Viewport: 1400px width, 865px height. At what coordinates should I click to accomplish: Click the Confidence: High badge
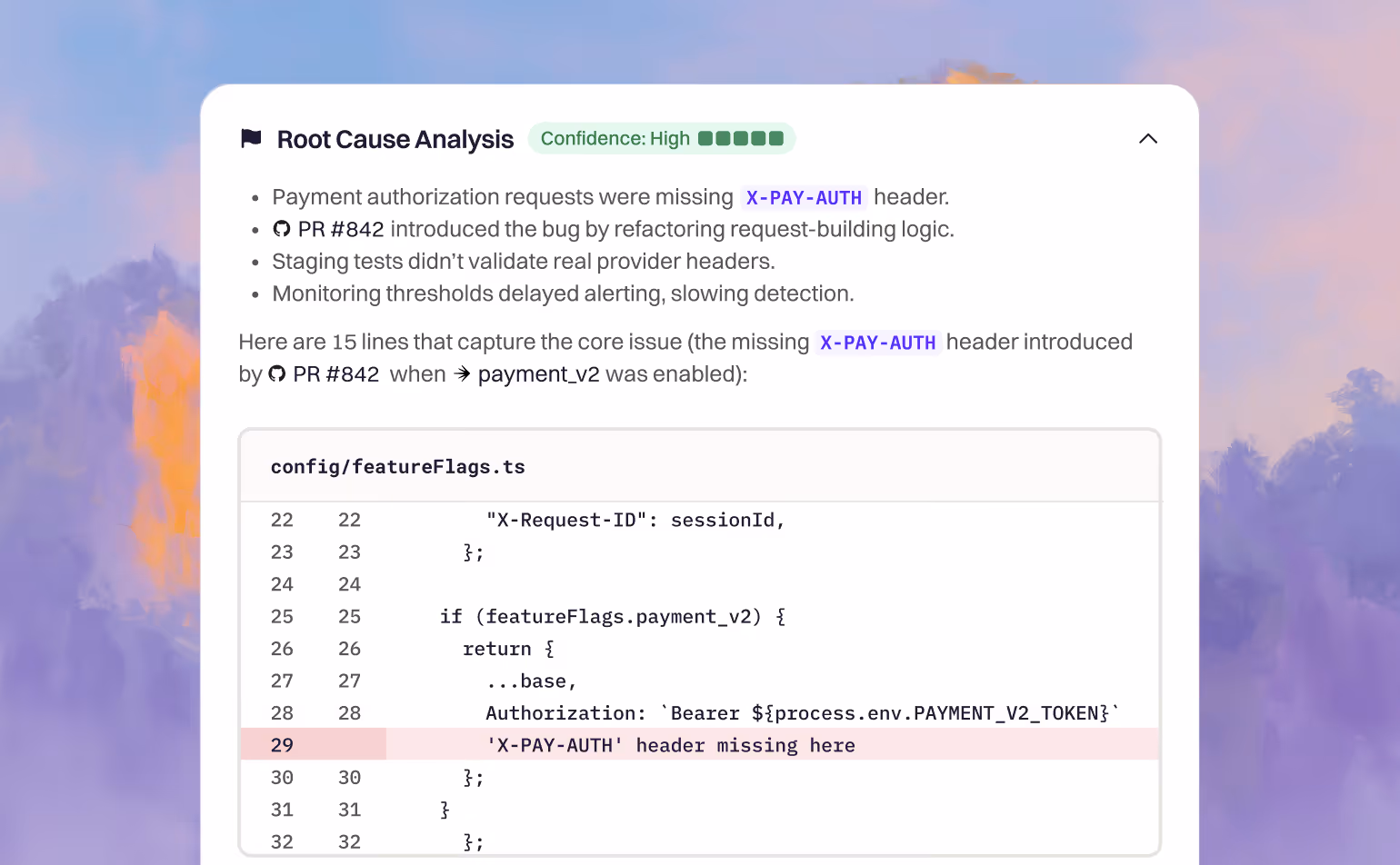[x=662, y=138]
